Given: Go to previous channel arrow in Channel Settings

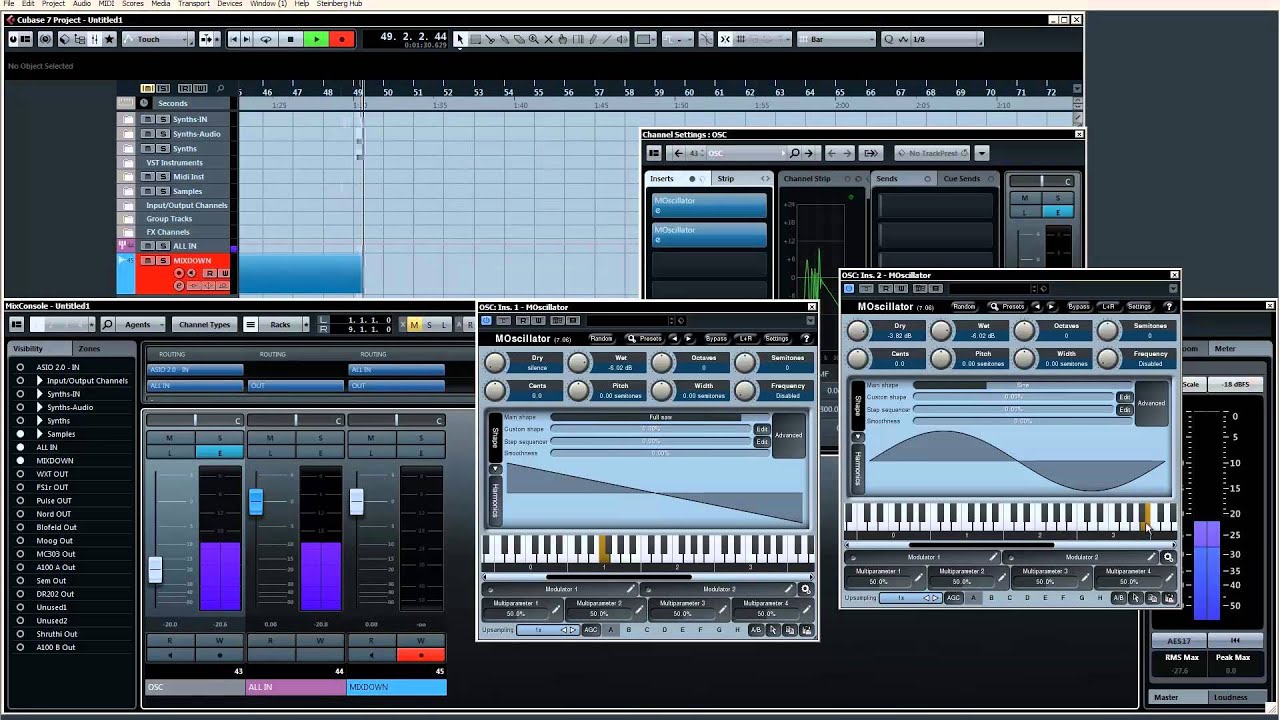Looking at the screenshot, I should pyautogui.click(x=678, y=153).
